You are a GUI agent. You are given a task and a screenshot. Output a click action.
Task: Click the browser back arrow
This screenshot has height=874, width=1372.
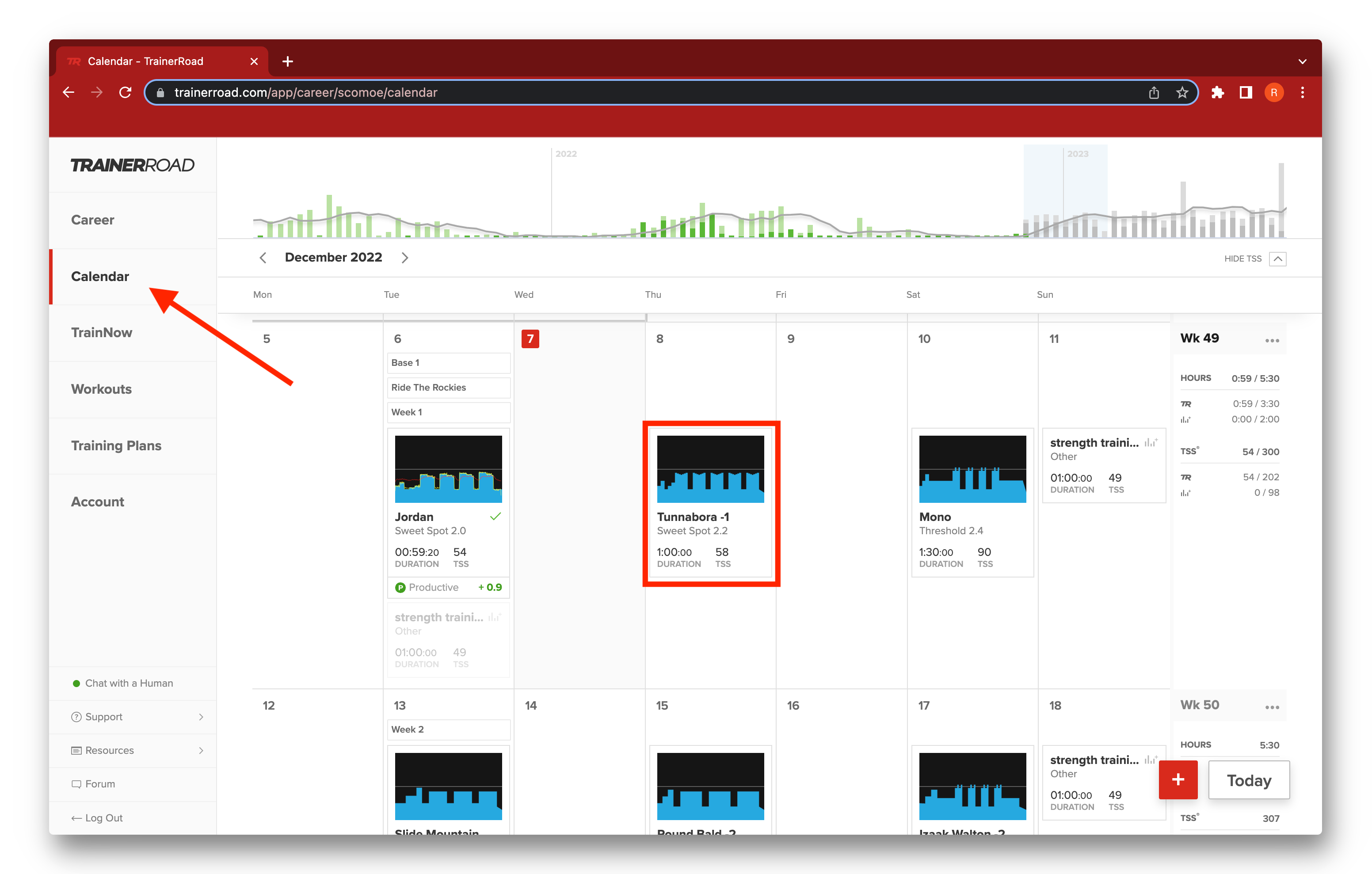pos(69,92)
